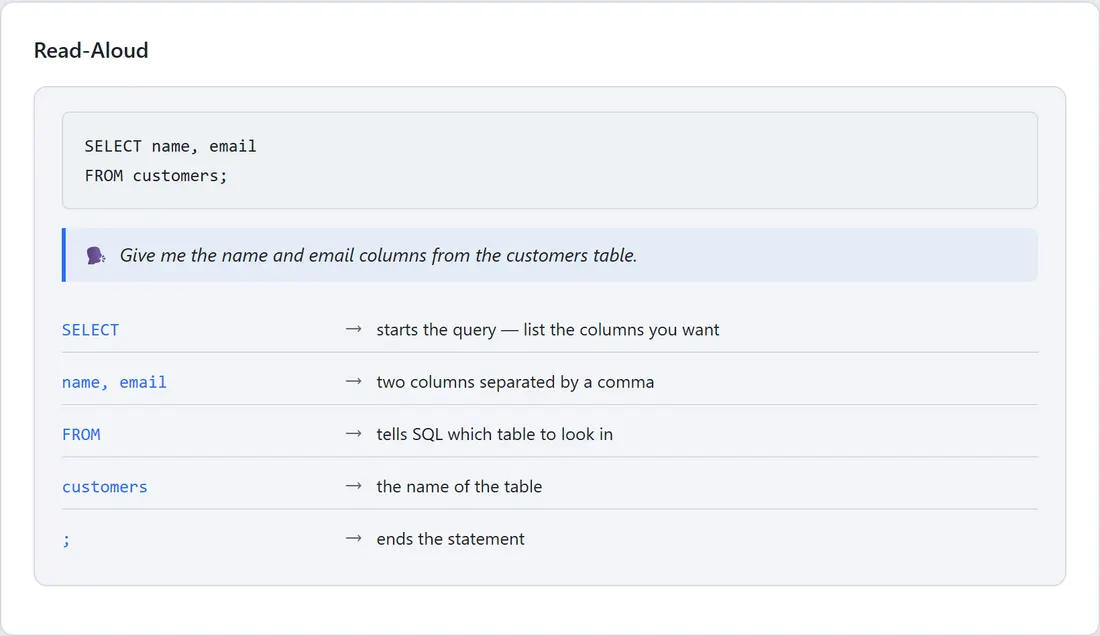Click the blue "customers" term in the breakdown list
This screenshot has width=1100, height=636.
pos(105,487)
